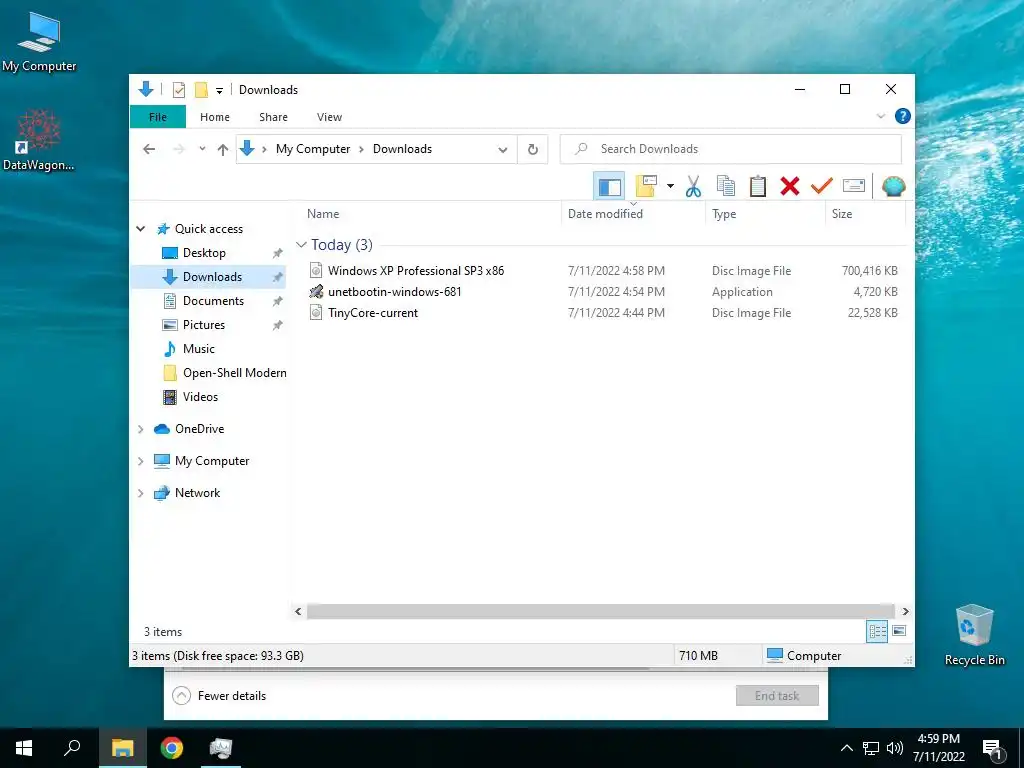Click Fewer details in Task Manager

[219, 696]
